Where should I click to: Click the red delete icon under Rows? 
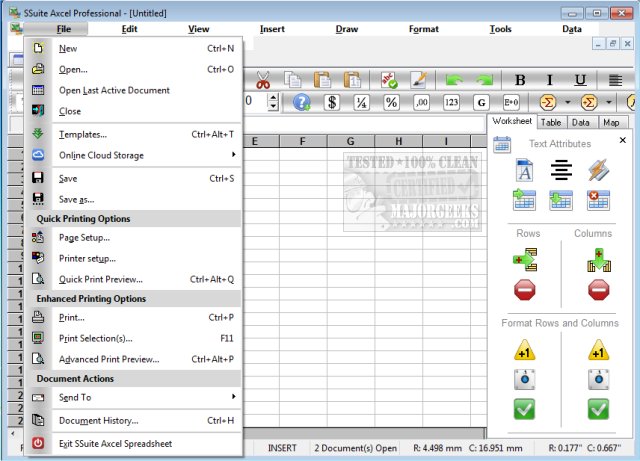(525, 290)
